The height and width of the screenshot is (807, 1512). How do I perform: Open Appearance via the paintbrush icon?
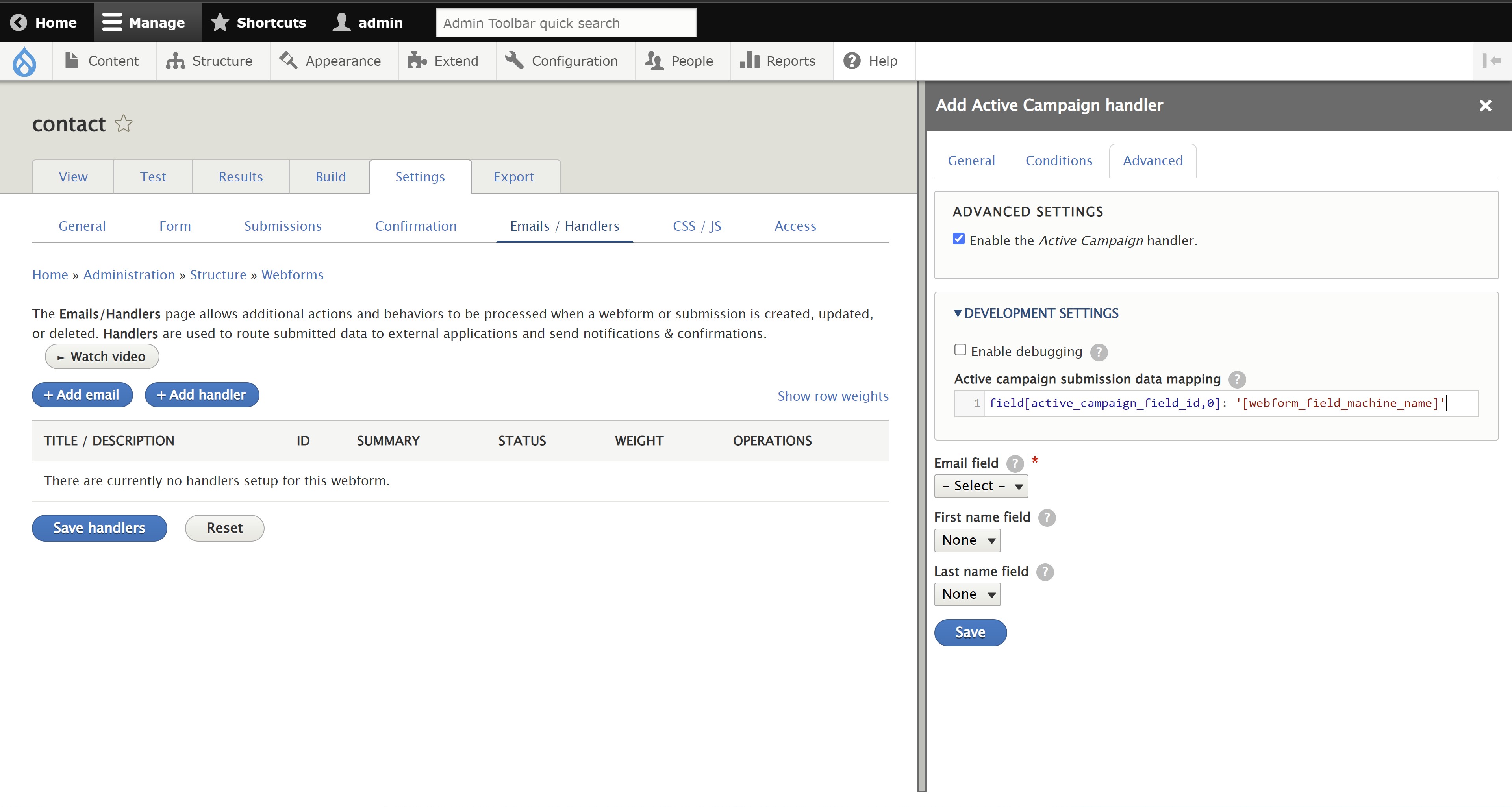coord(287,61)
